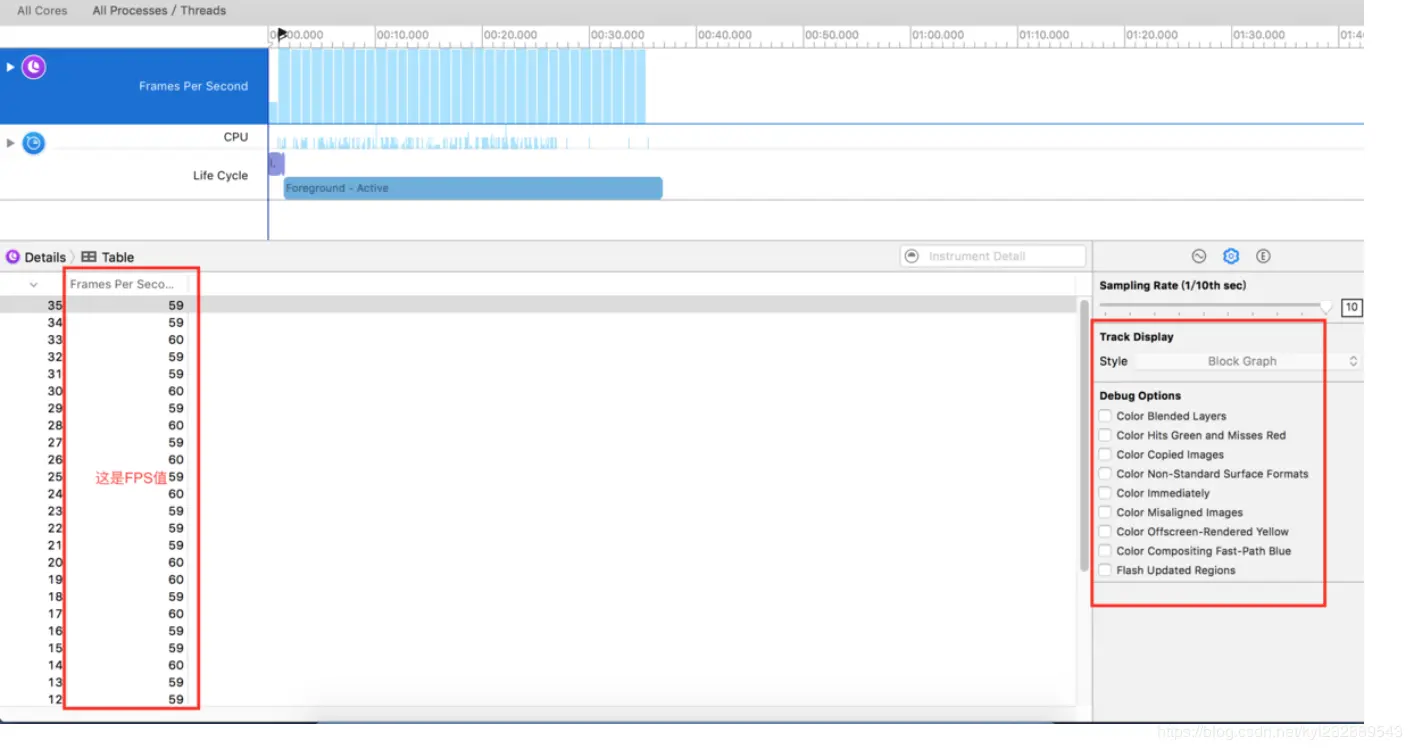Open the Extended Detail inspector E icon
This screenshot has height=750, width=1412.
(1263, 256)
